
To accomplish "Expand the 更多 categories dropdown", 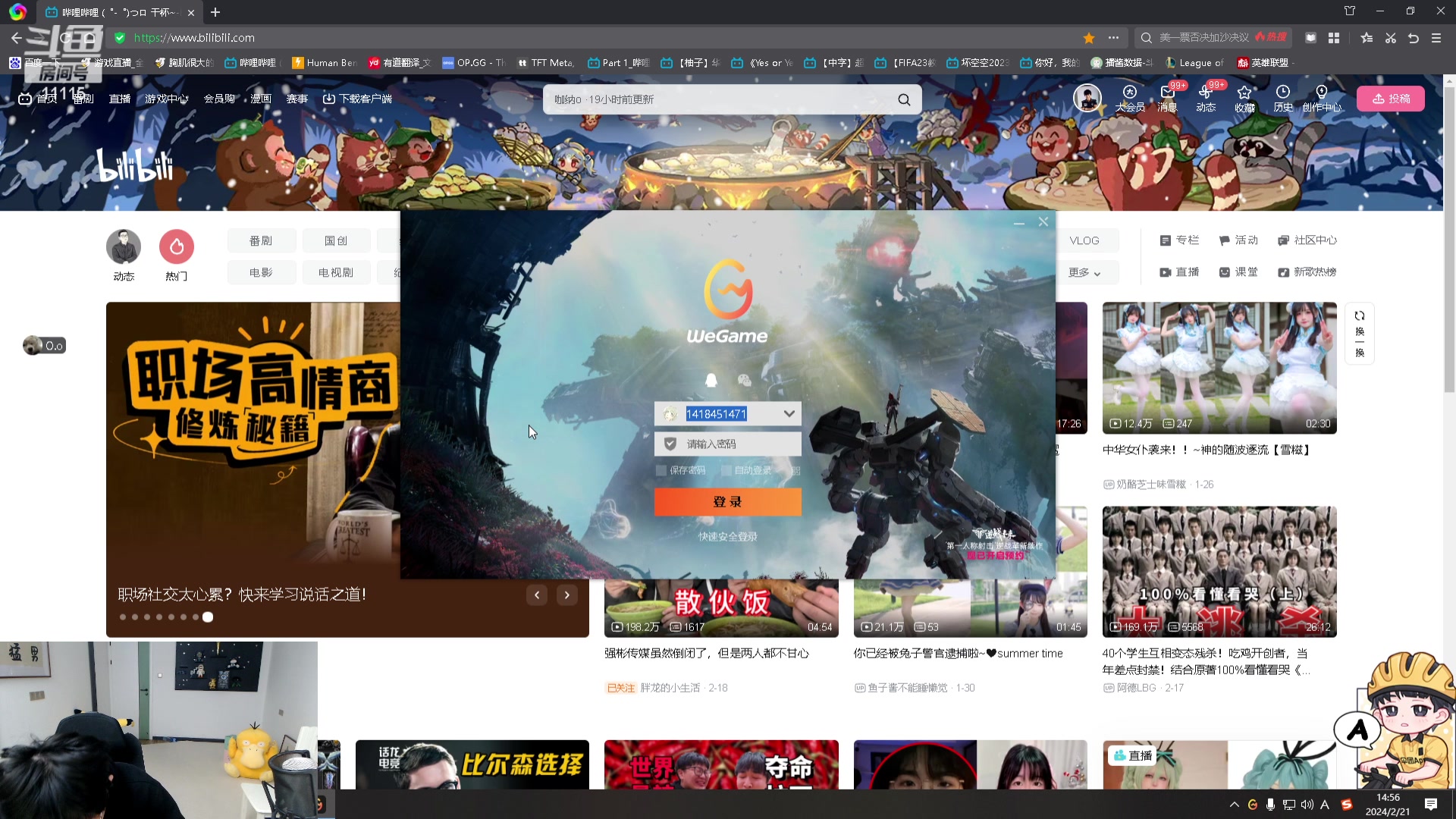I will [1084, 272].
